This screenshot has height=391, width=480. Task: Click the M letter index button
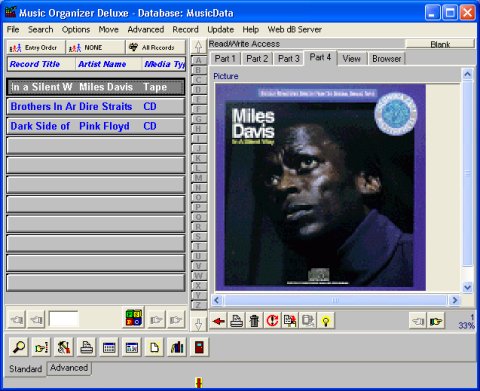pos(198,178)
